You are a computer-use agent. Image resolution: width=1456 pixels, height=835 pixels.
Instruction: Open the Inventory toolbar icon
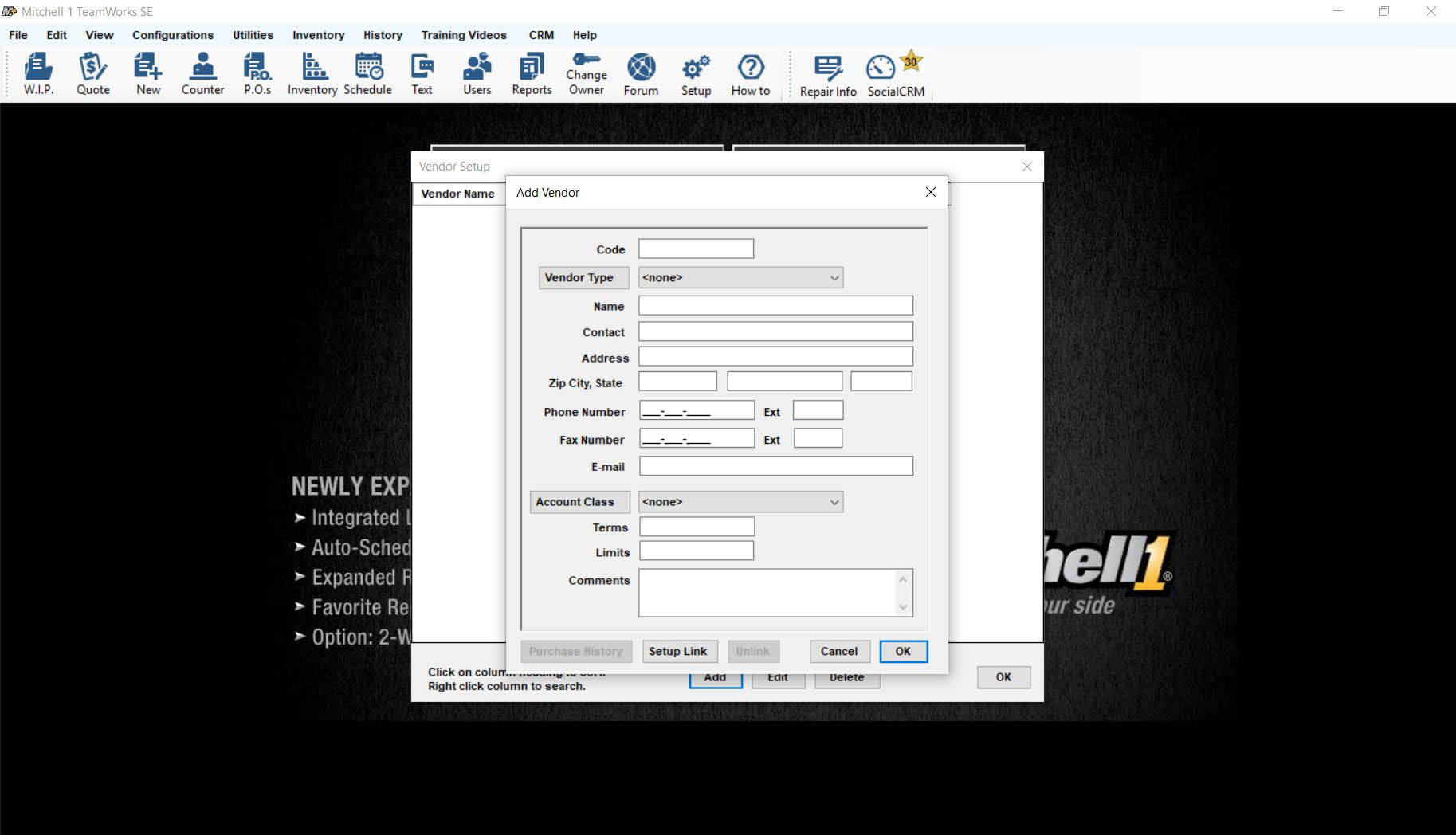pos(312,73)
